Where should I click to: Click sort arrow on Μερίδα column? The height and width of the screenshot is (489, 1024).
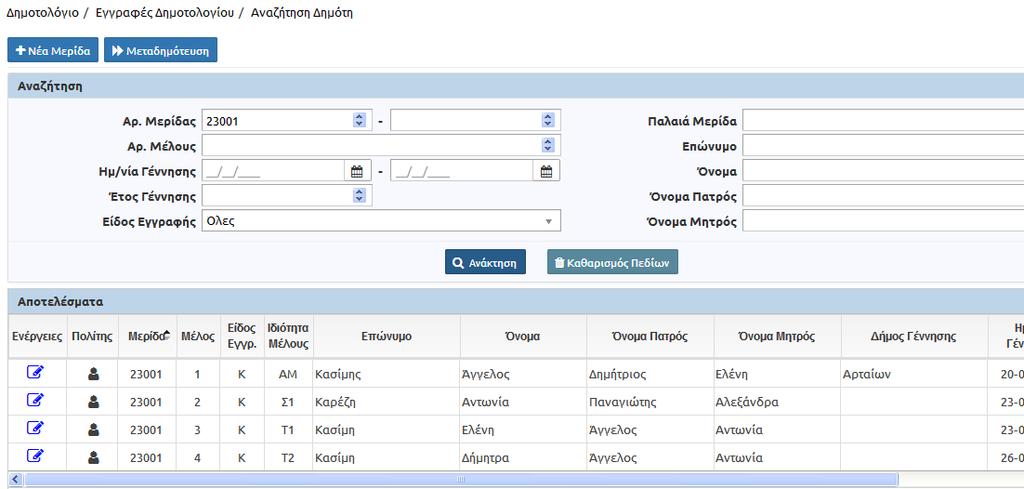167,334
